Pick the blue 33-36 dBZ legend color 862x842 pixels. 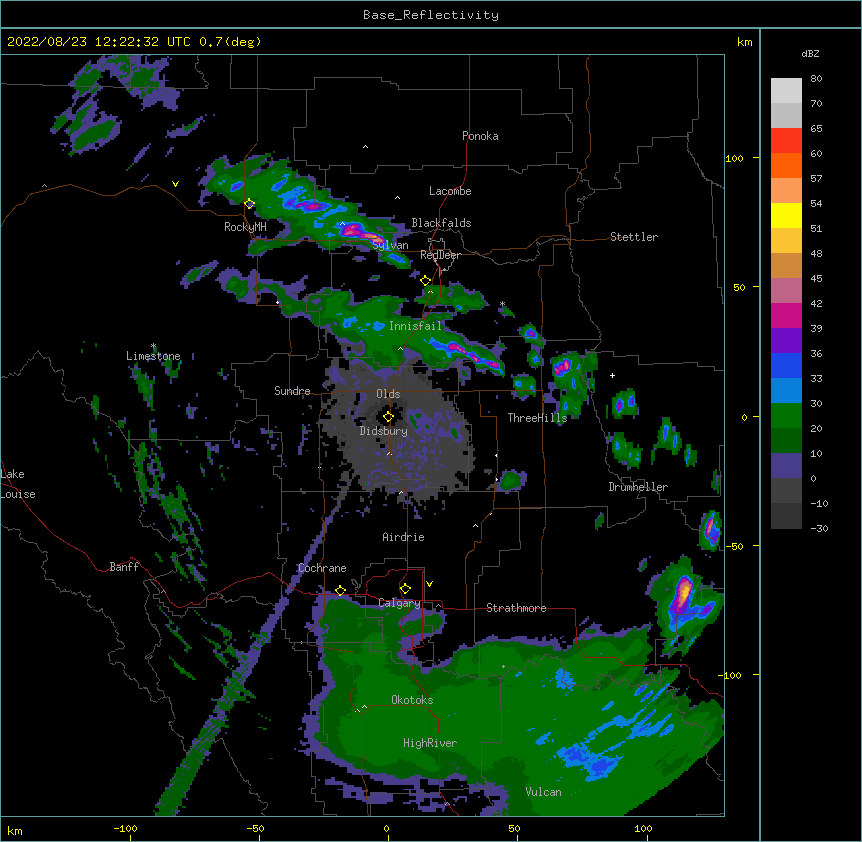click(786, 365)
